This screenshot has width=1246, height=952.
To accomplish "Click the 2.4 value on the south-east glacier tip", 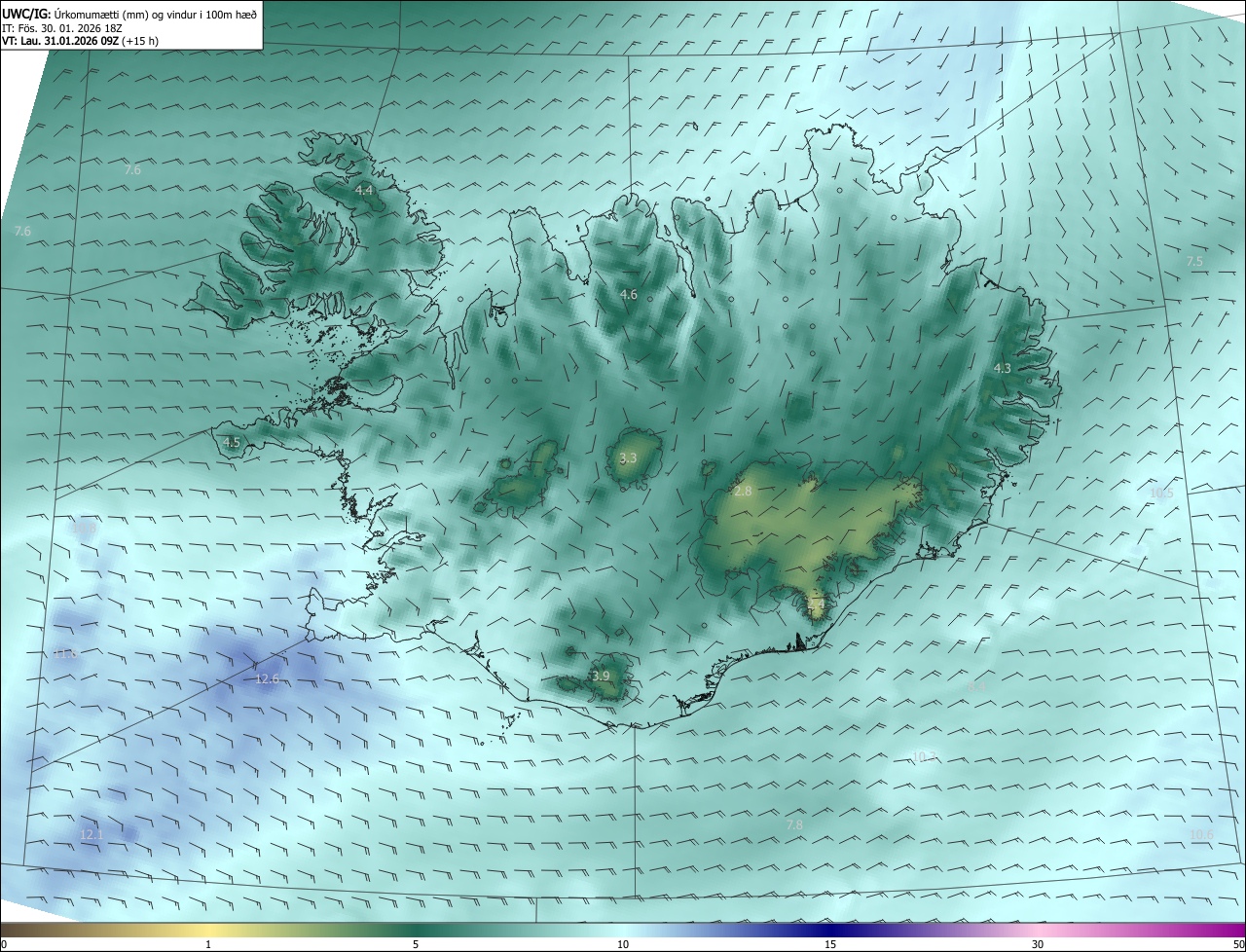I will click(816, 604).
